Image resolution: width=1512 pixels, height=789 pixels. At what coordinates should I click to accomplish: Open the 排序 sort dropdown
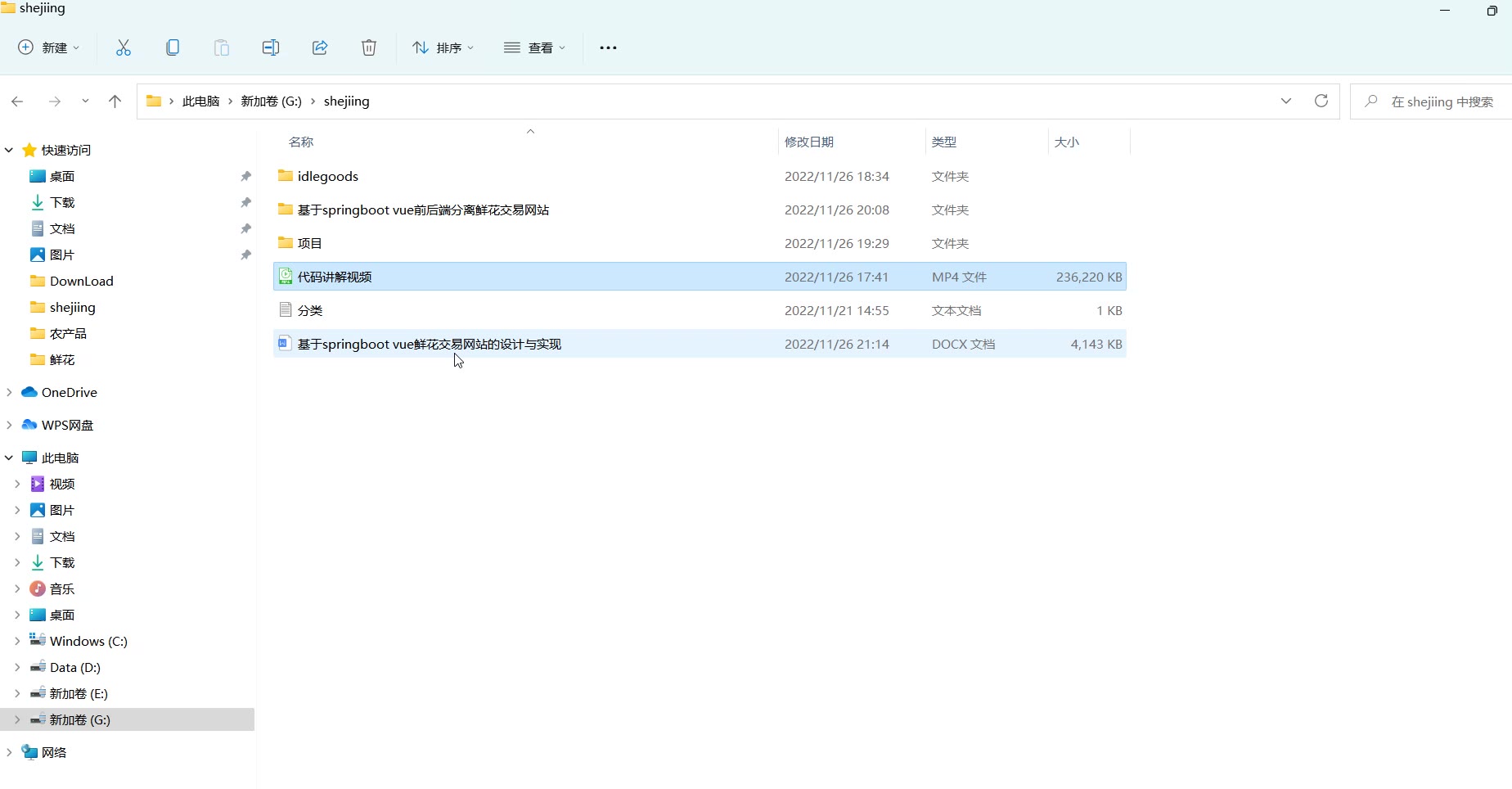[443, 47]
